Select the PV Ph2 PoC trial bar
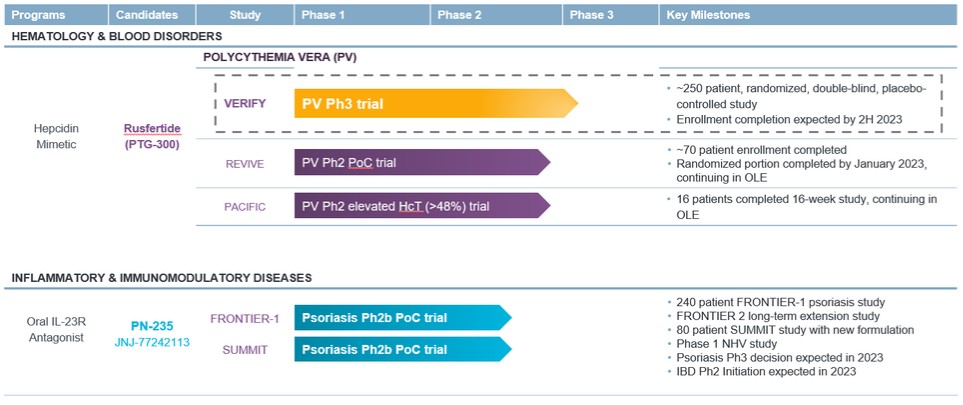The width and height of the screenshot is (963, 405). 422,162
